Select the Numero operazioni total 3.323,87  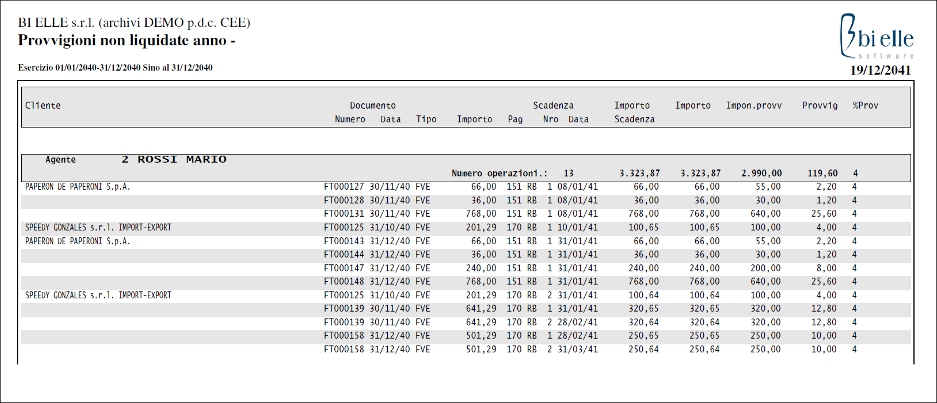[x=639, y=173]
